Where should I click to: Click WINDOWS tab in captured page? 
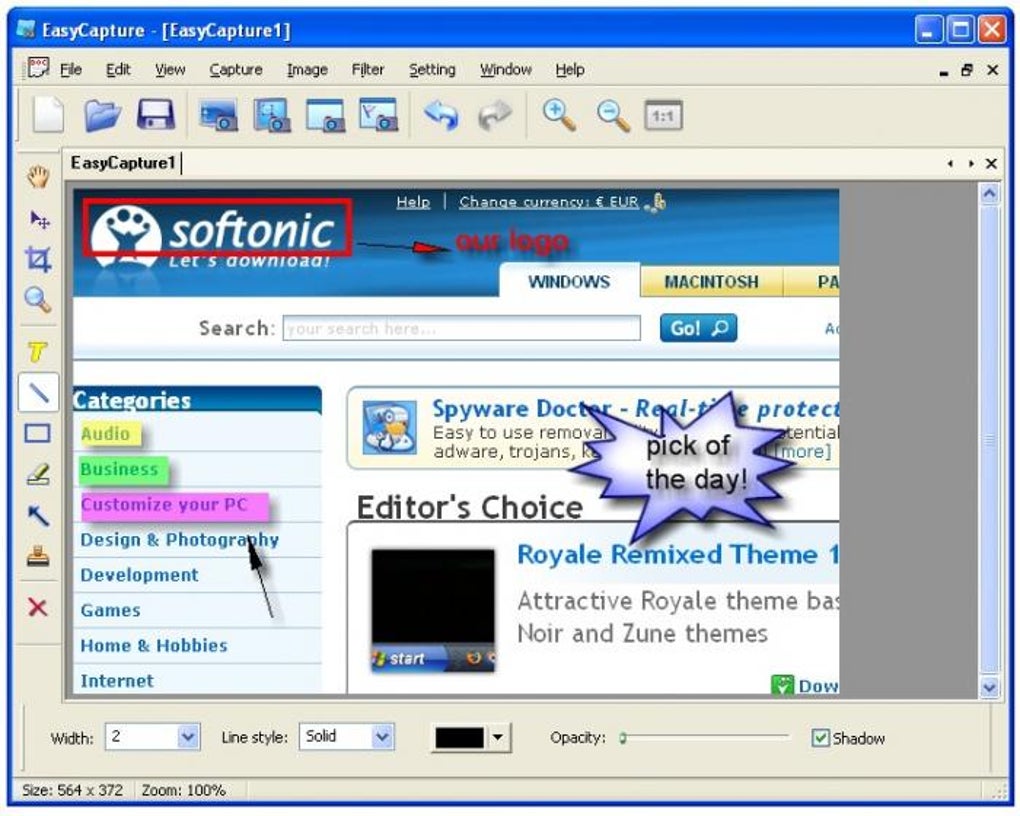569,281
